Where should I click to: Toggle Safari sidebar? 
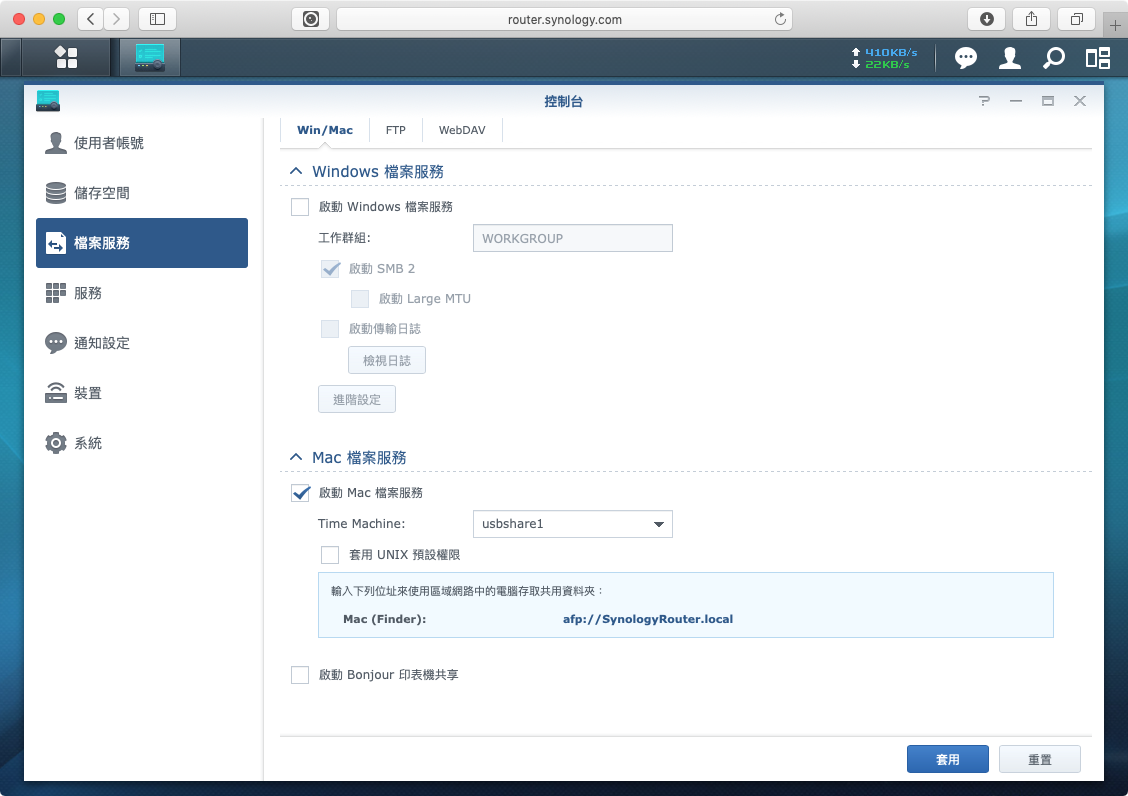158,19
